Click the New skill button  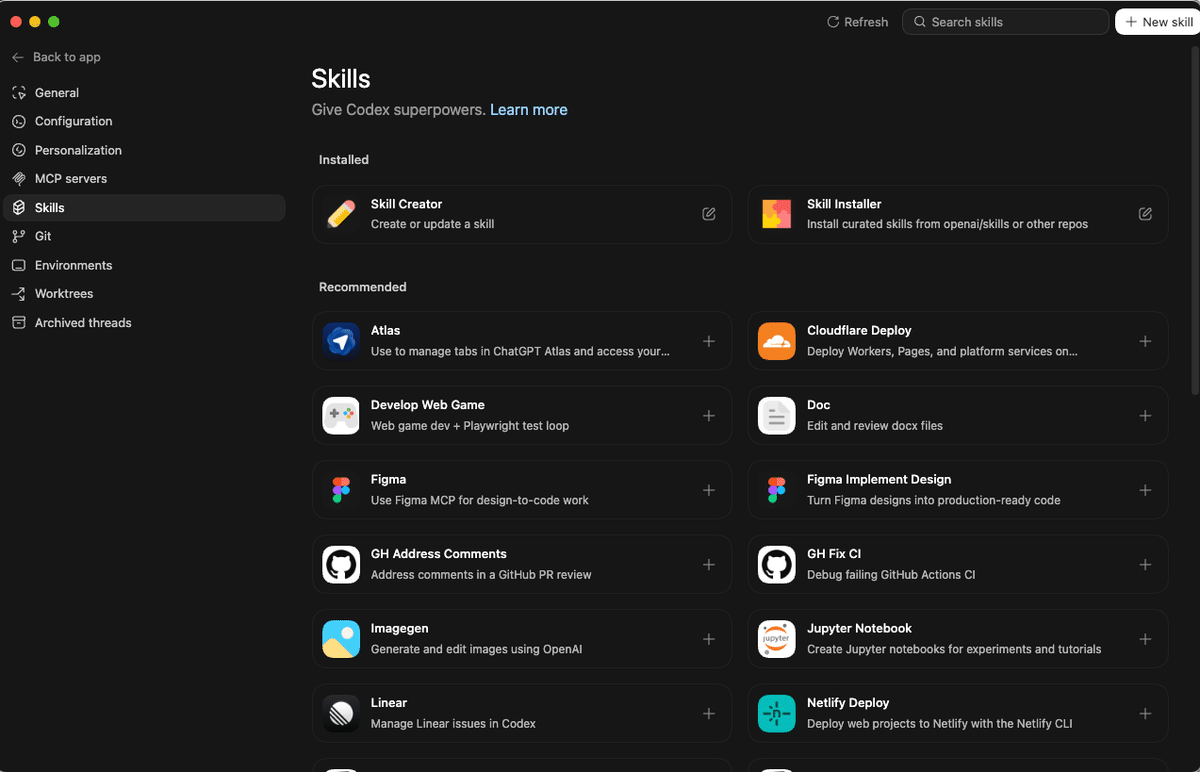pos(1158,22)
